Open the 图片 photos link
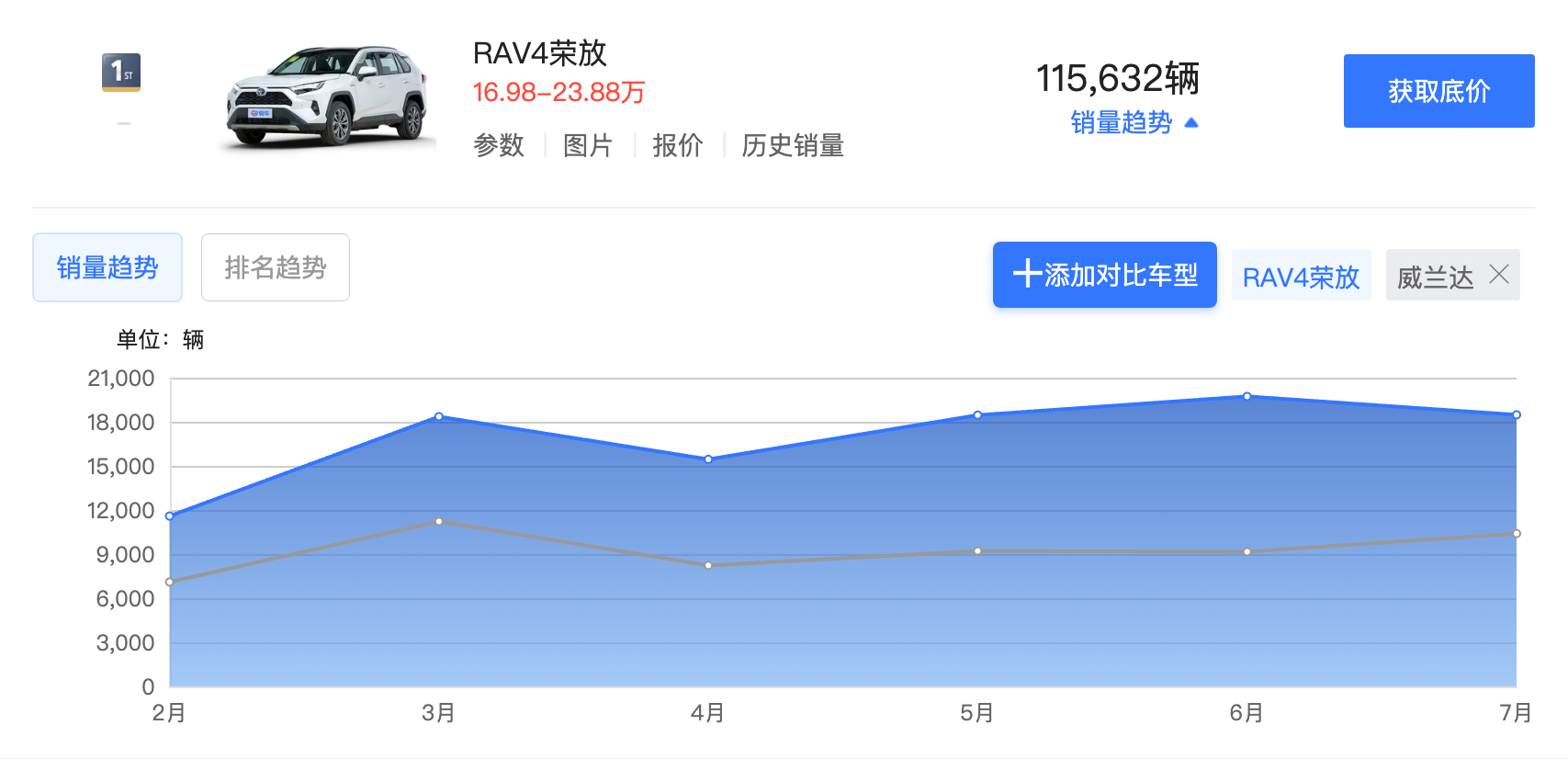Screen dimensions: 1568x759 tap(587, 145)
